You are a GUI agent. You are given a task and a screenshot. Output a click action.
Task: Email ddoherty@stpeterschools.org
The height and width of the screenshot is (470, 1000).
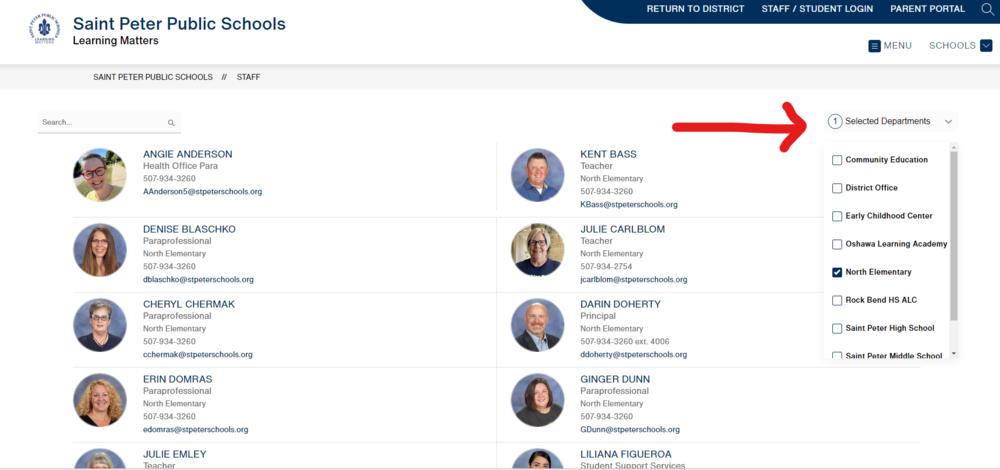pos(634,355)
